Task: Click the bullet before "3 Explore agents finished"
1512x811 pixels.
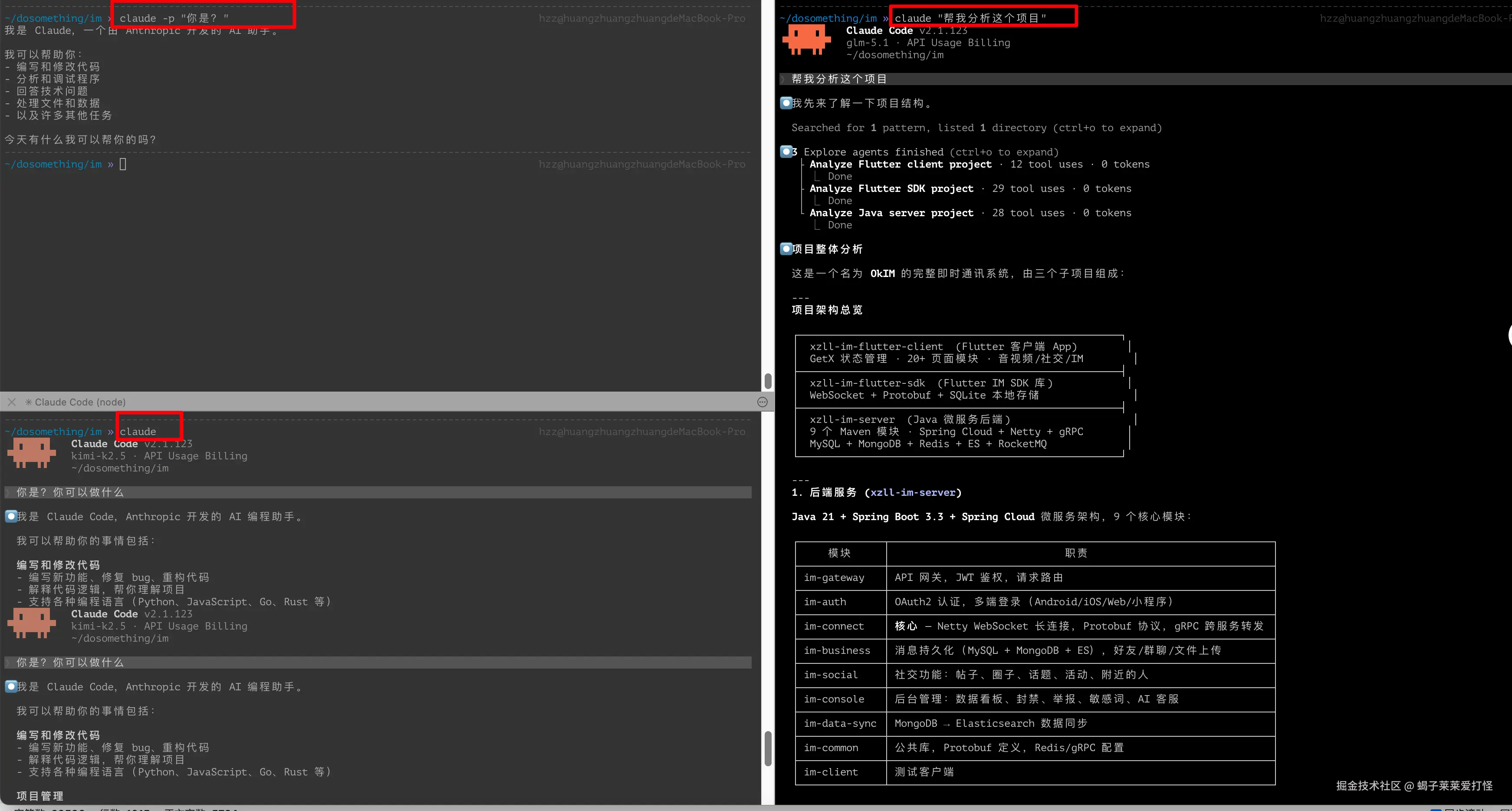Action: [786, 152]
